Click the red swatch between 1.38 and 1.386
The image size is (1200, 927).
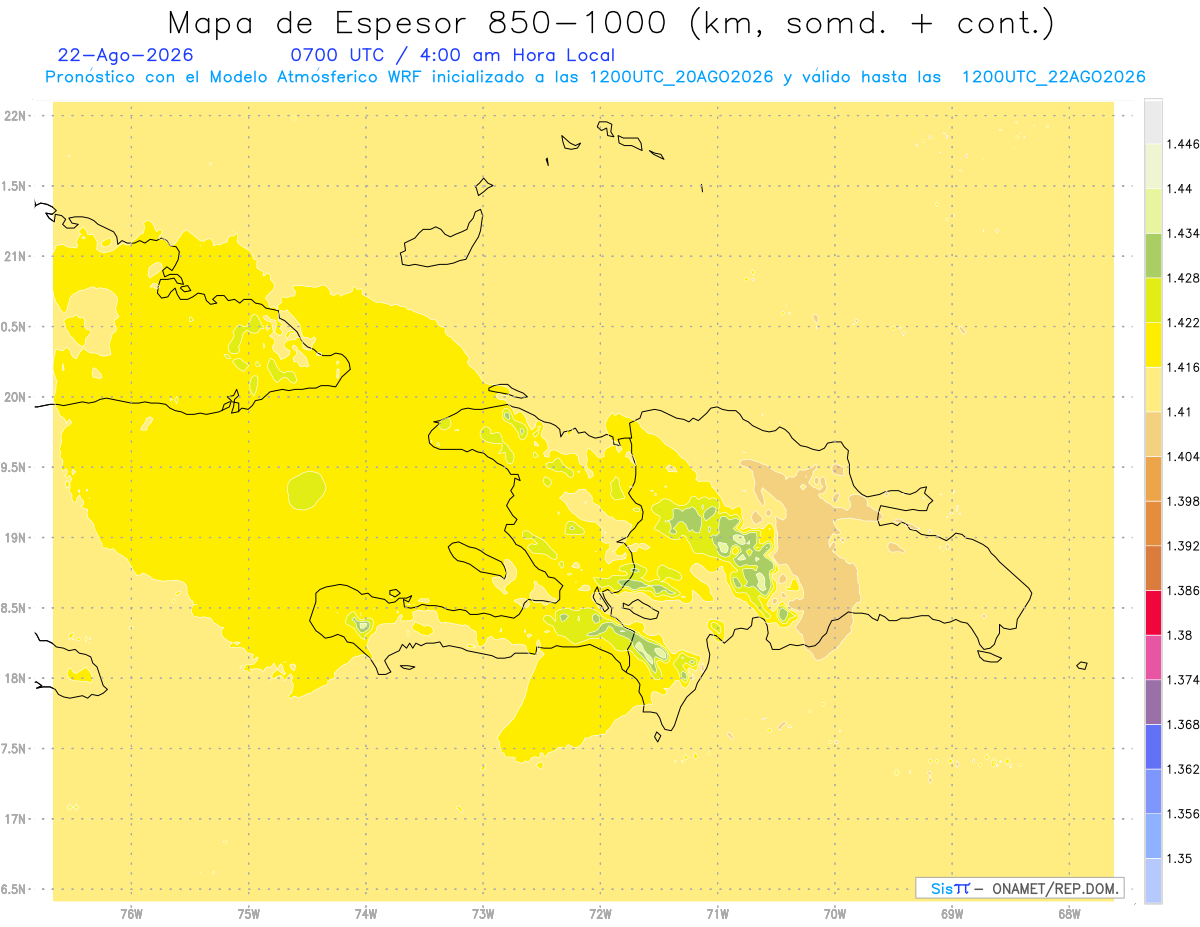click(1153, 613)
